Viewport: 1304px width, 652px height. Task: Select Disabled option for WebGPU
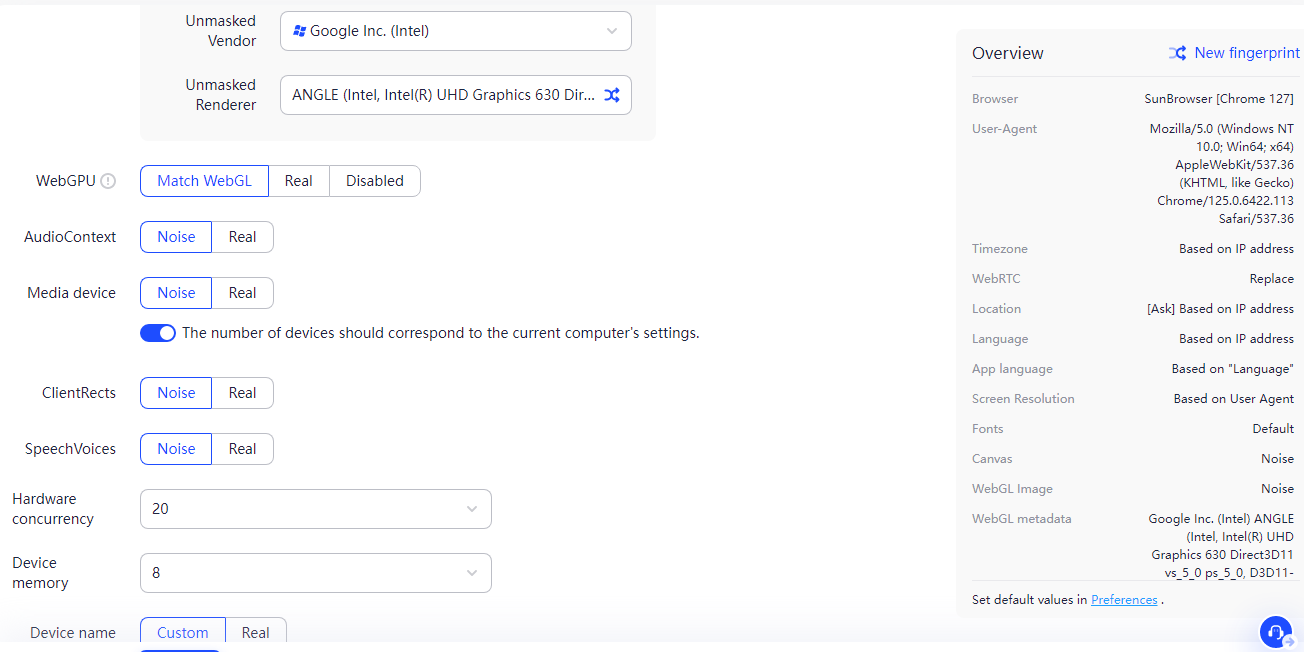click(375, 181)
